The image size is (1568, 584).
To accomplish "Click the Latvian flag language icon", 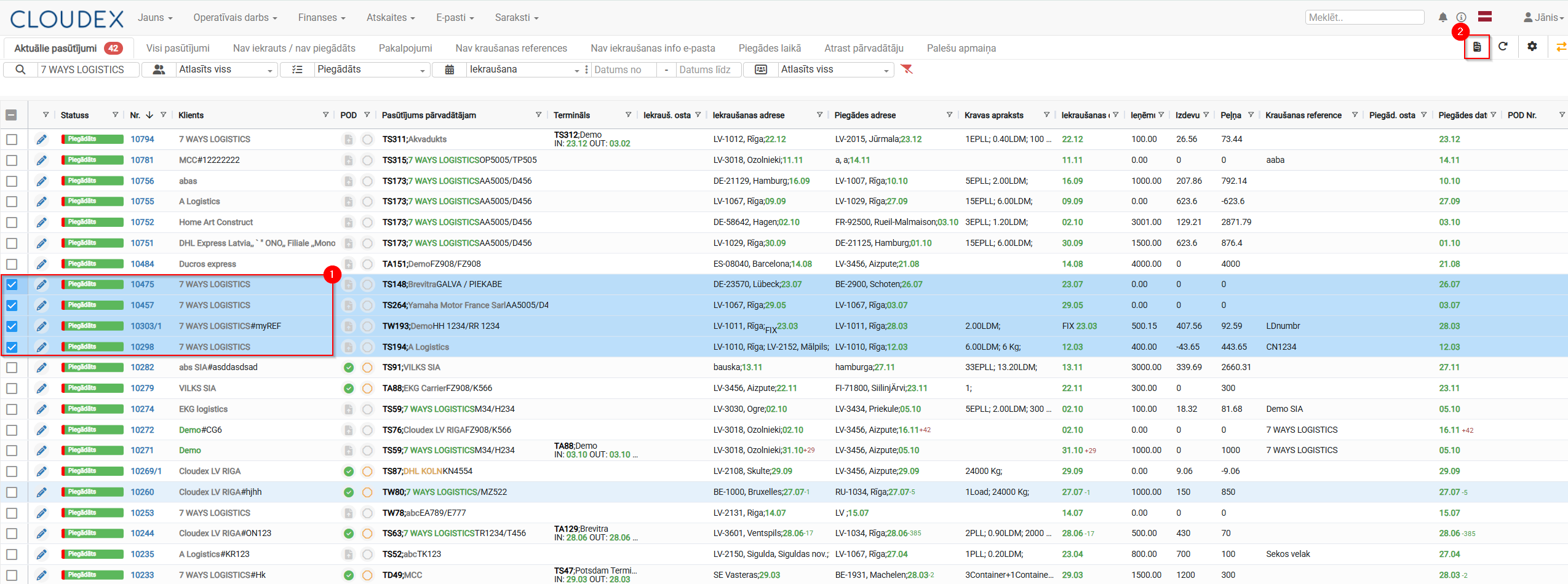I will (x=1484, y=17).
